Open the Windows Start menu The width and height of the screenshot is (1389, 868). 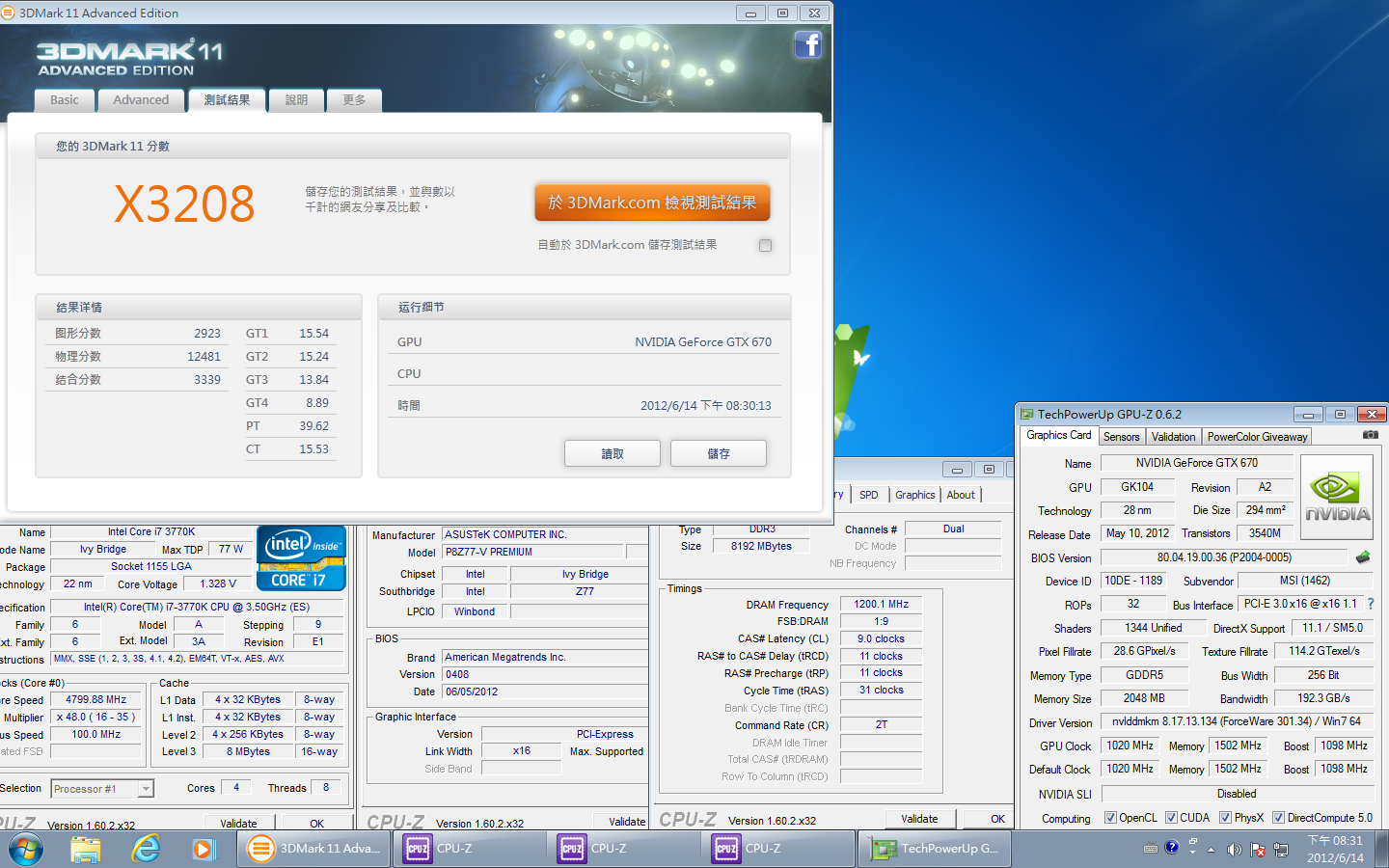pyautogui.click(x=26, y=849)
